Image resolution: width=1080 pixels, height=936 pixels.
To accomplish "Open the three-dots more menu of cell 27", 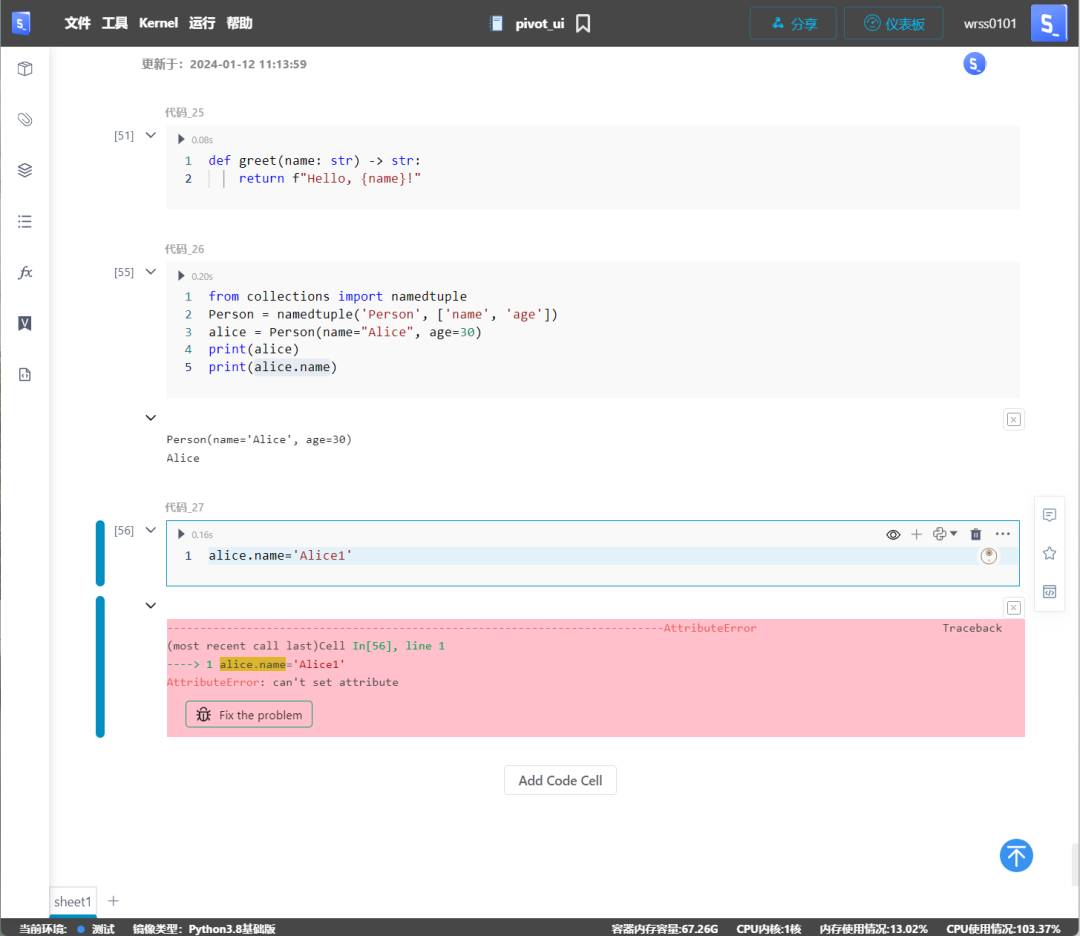I will 1002,534.
